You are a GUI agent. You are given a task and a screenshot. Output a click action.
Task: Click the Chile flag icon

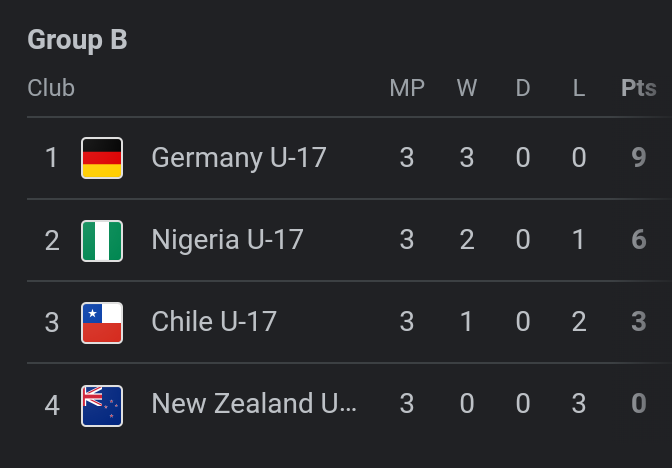point(102,322)
